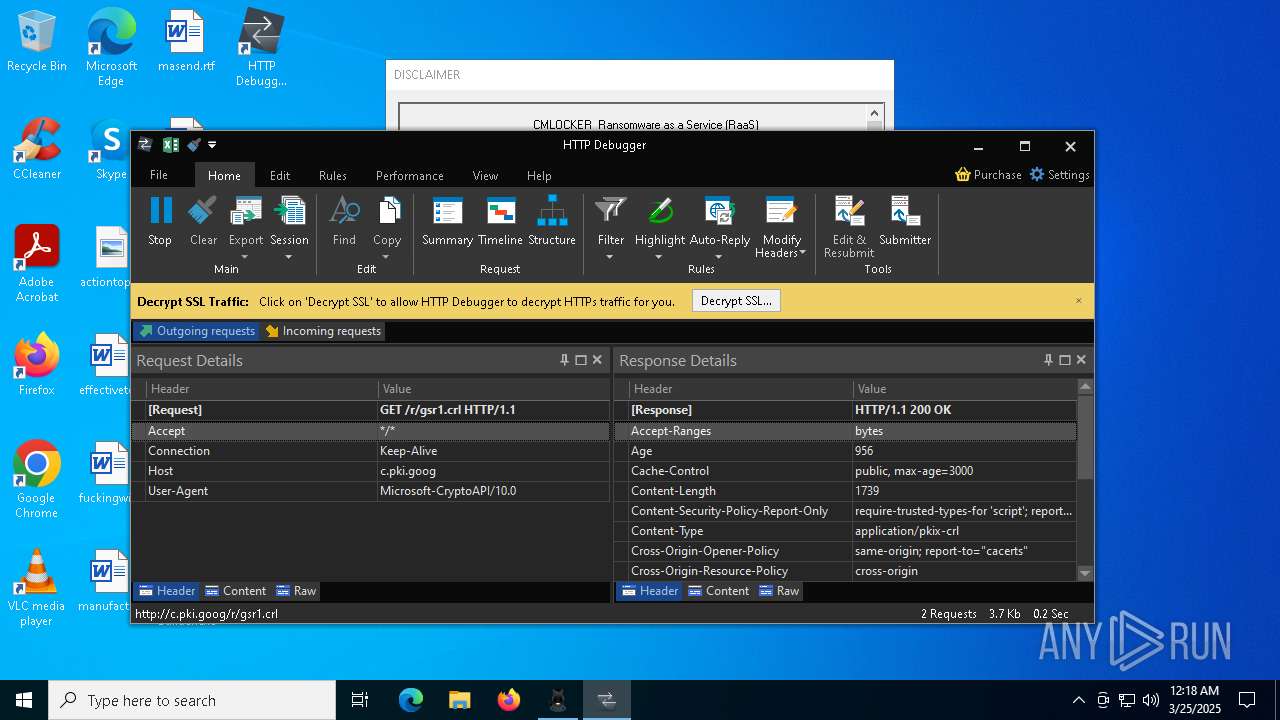
Task: Expand the Export dropdown arrow
Action: (245, 257)
